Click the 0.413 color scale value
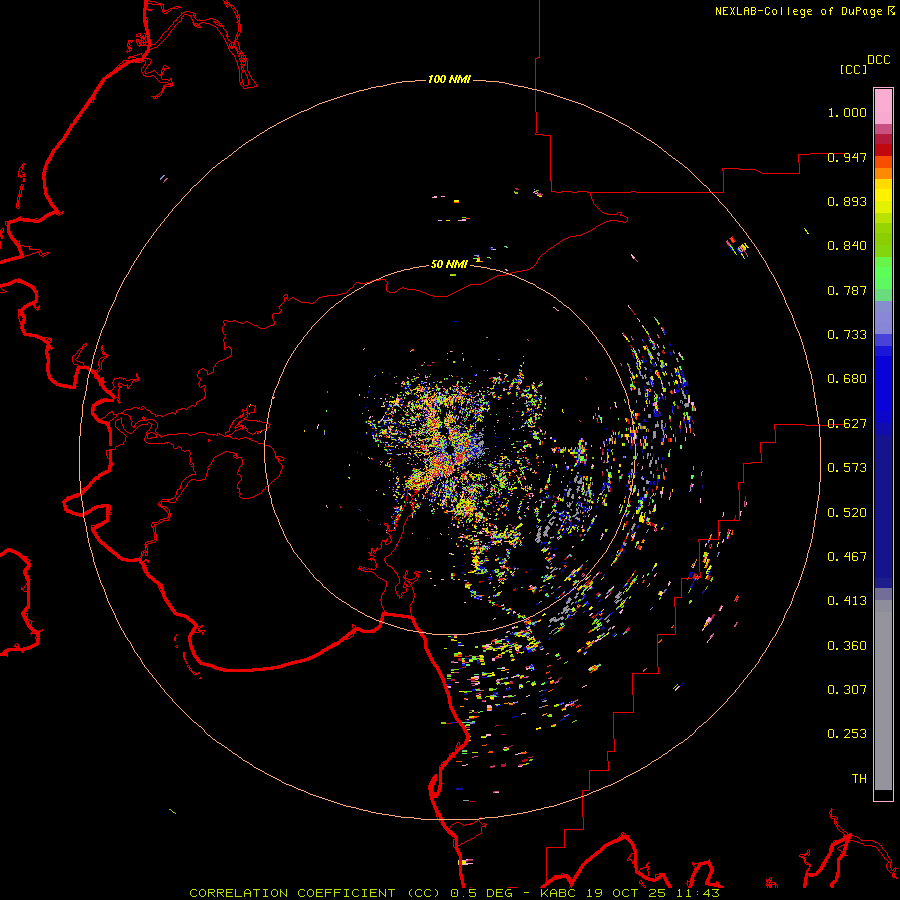900x900 pixels. coord(847,601)
